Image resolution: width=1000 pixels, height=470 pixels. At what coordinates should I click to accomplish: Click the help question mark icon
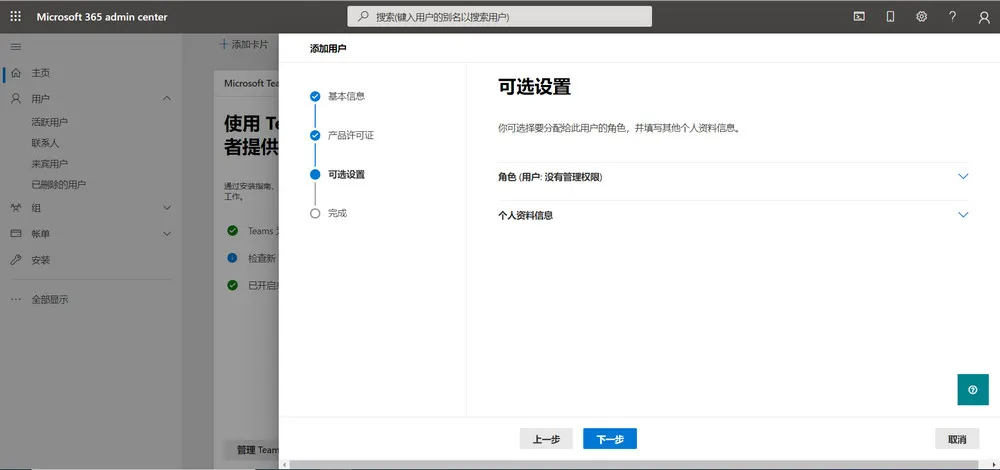click(952, 17)
